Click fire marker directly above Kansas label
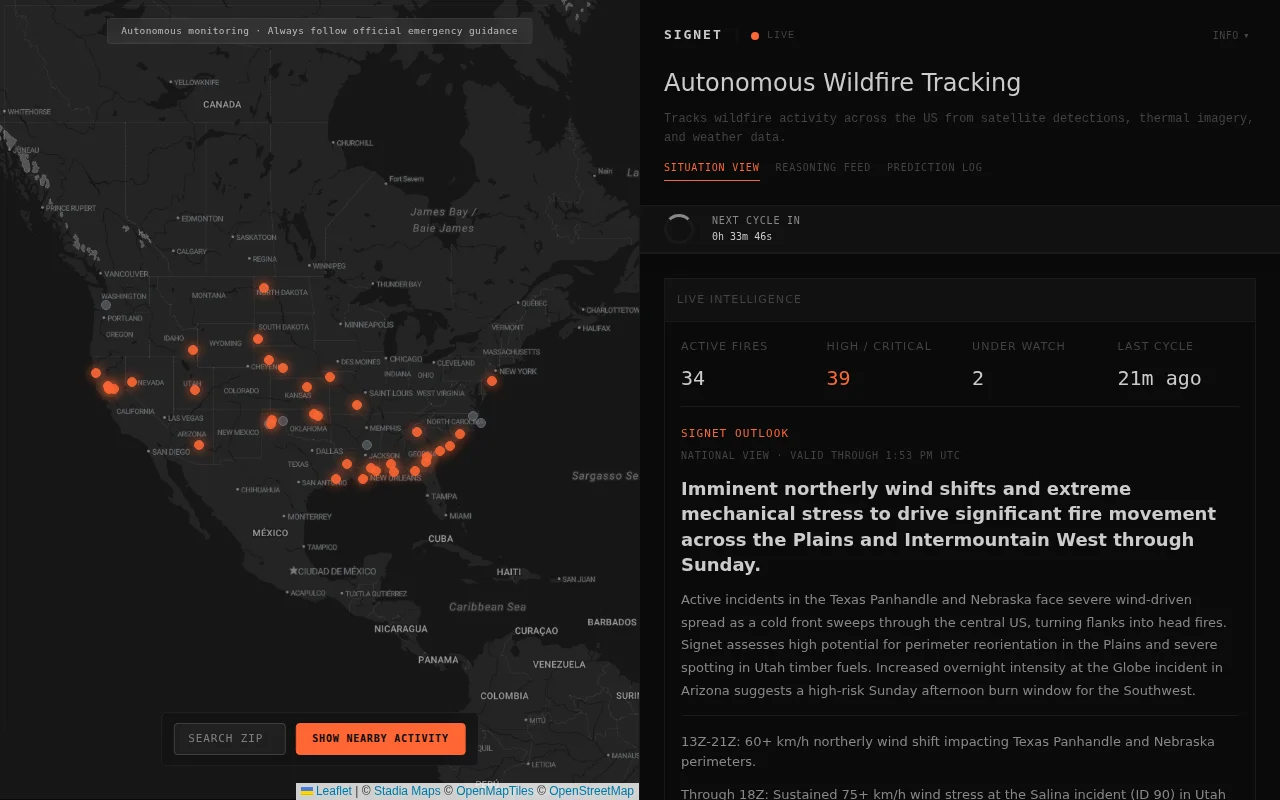This screenshot has height=800, width=1280. [x=307, y=387]
